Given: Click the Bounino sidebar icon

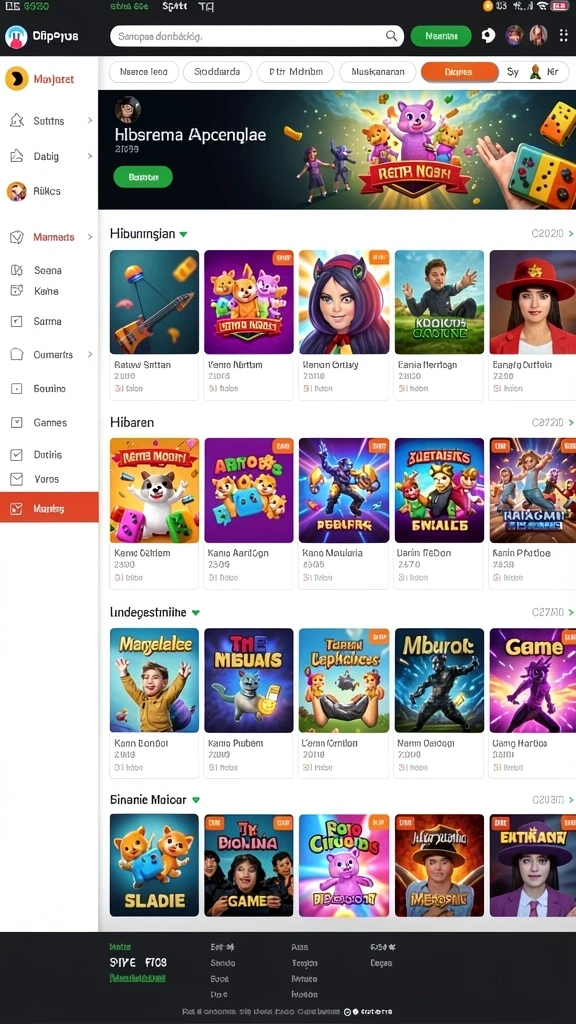Looking at the screenshot, I should [16, 389].
